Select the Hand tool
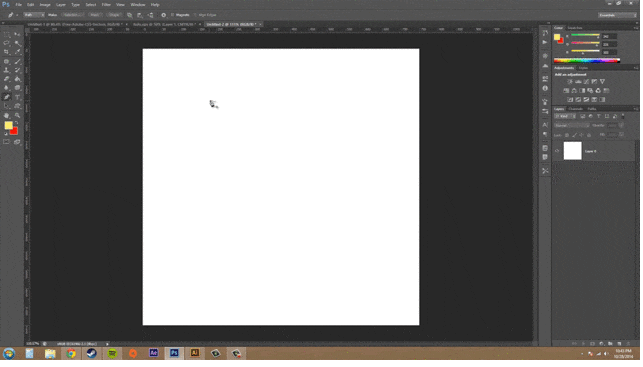 point(7,116)
